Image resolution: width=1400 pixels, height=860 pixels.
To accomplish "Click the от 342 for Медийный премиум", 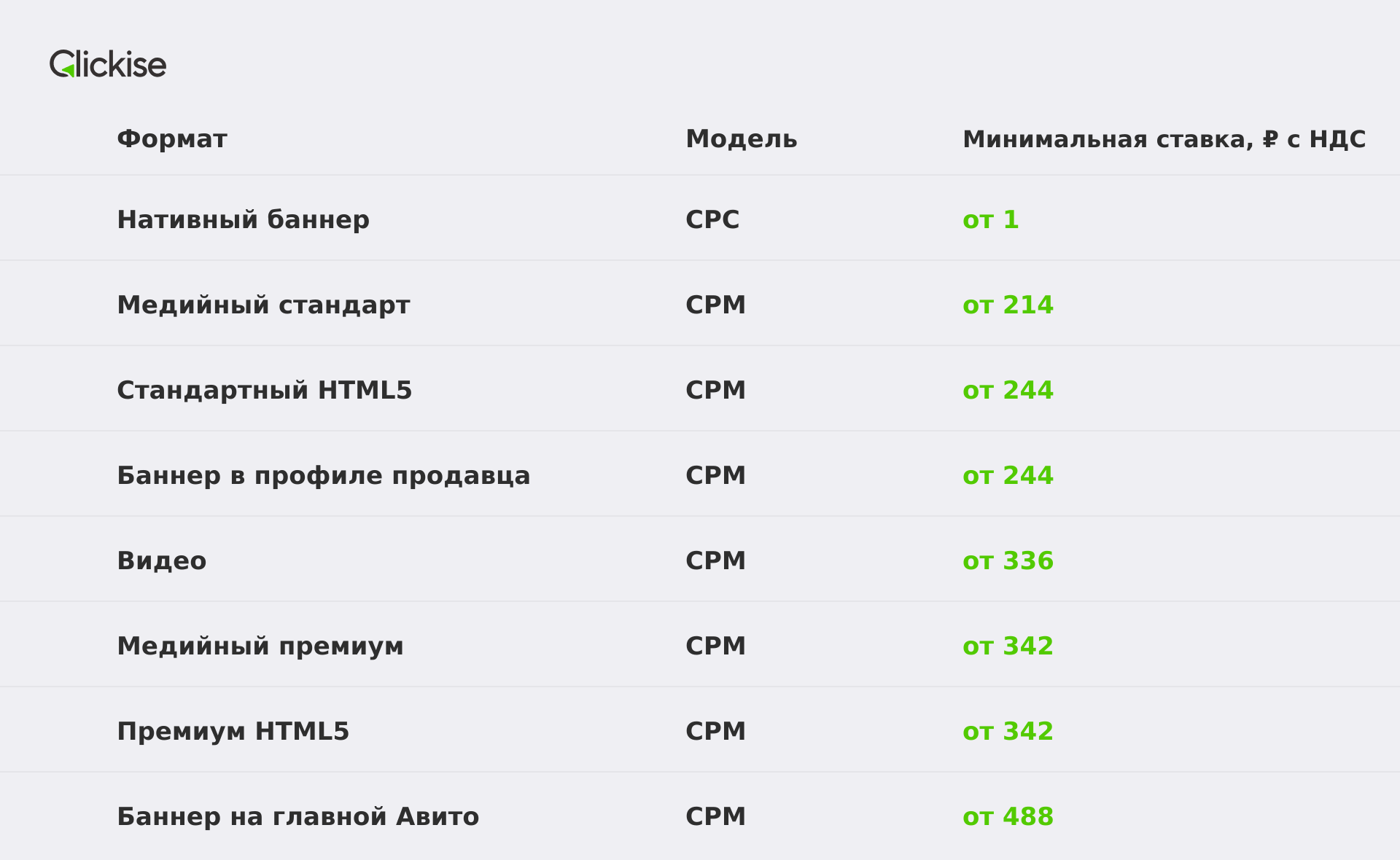I will click(x=1008, y=646).
